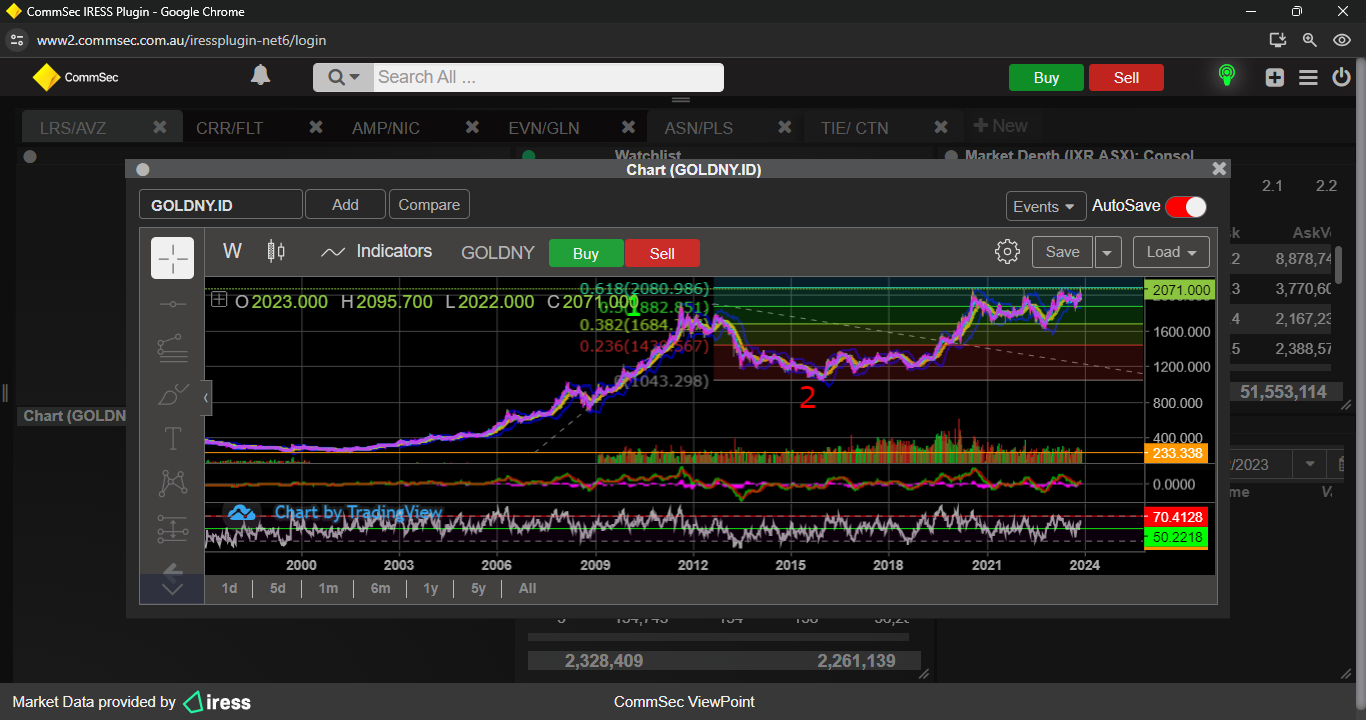Set chart range to 5y

[x=478, y=588]
